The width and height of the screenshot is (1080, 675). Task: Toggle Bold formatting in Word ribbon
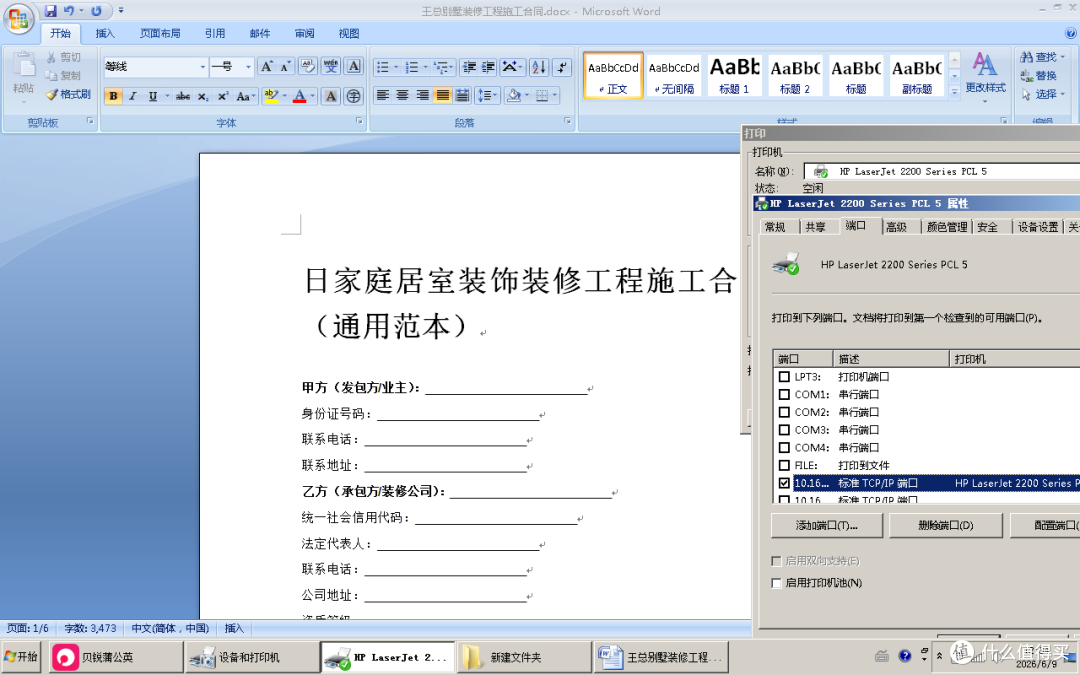[x=113, y=96]
